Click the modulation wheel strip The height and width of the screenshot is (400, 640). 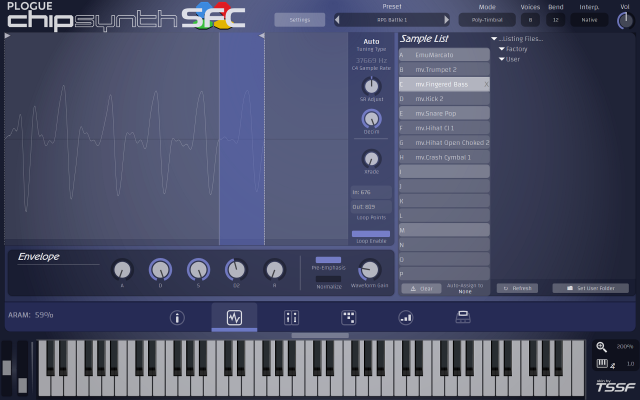(22, 369)
